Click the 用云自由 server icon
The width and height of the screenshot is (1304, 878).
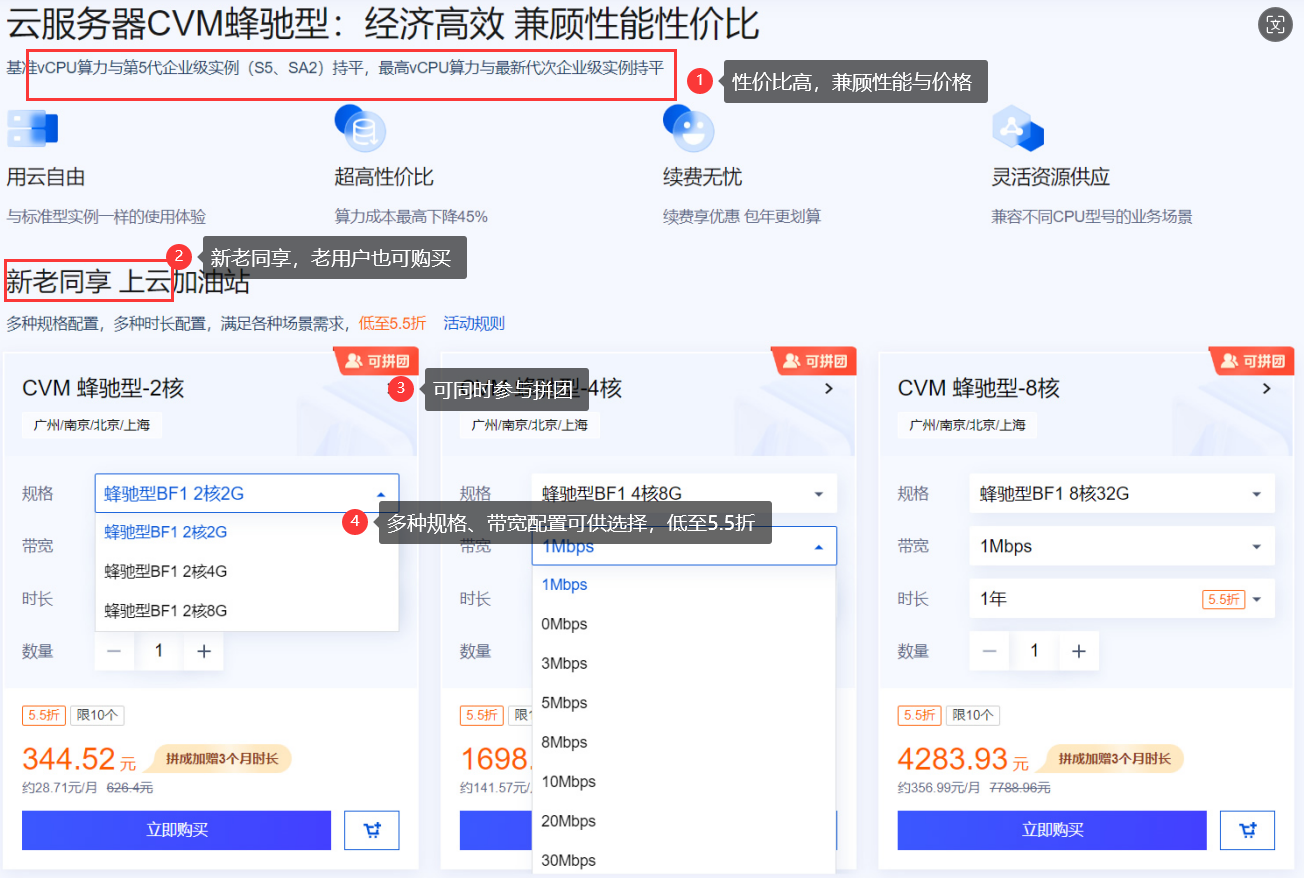click(33, 129)
